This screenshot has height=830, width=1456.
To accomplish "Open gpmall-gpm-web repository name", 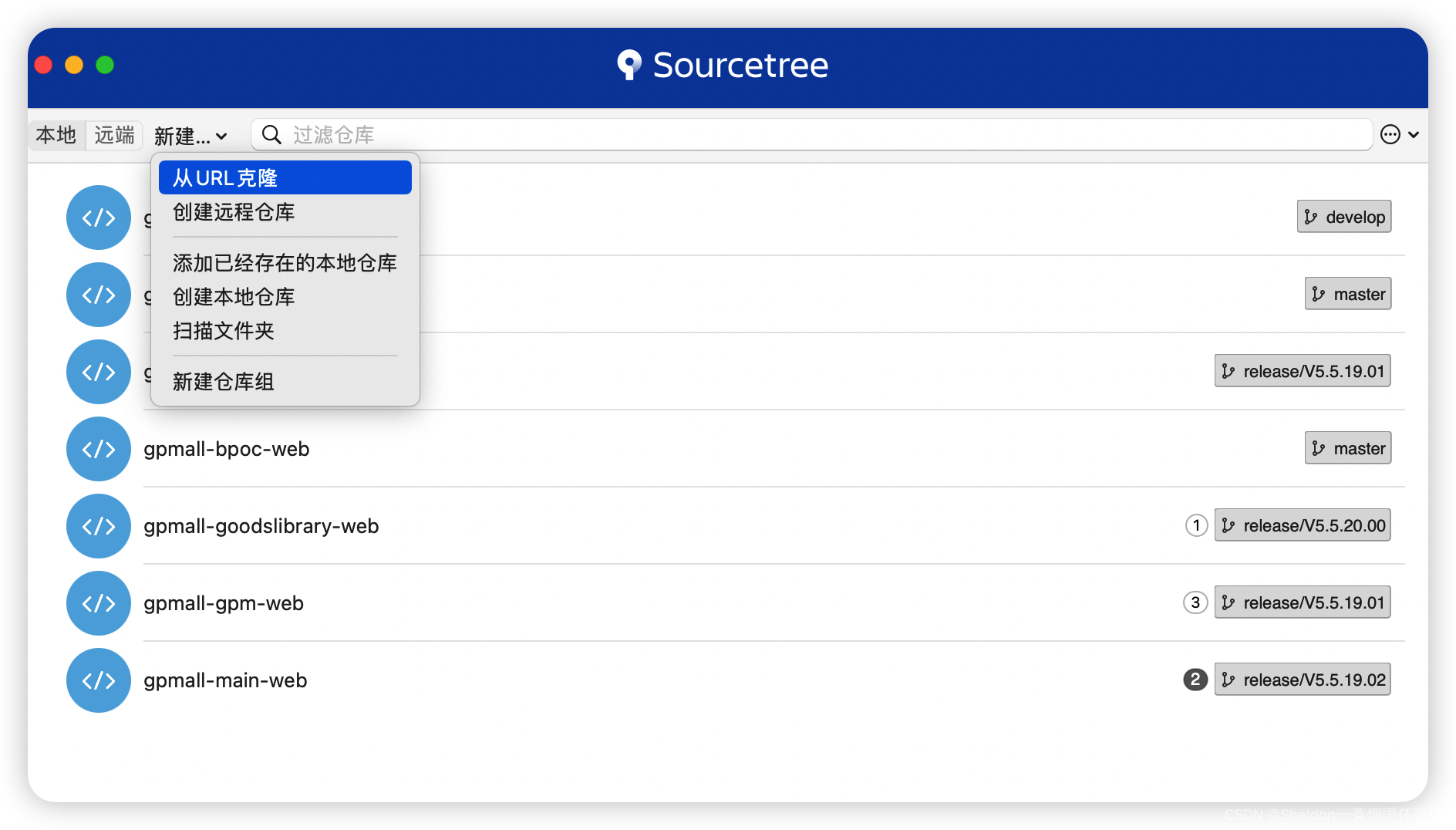I will [224, 603].
